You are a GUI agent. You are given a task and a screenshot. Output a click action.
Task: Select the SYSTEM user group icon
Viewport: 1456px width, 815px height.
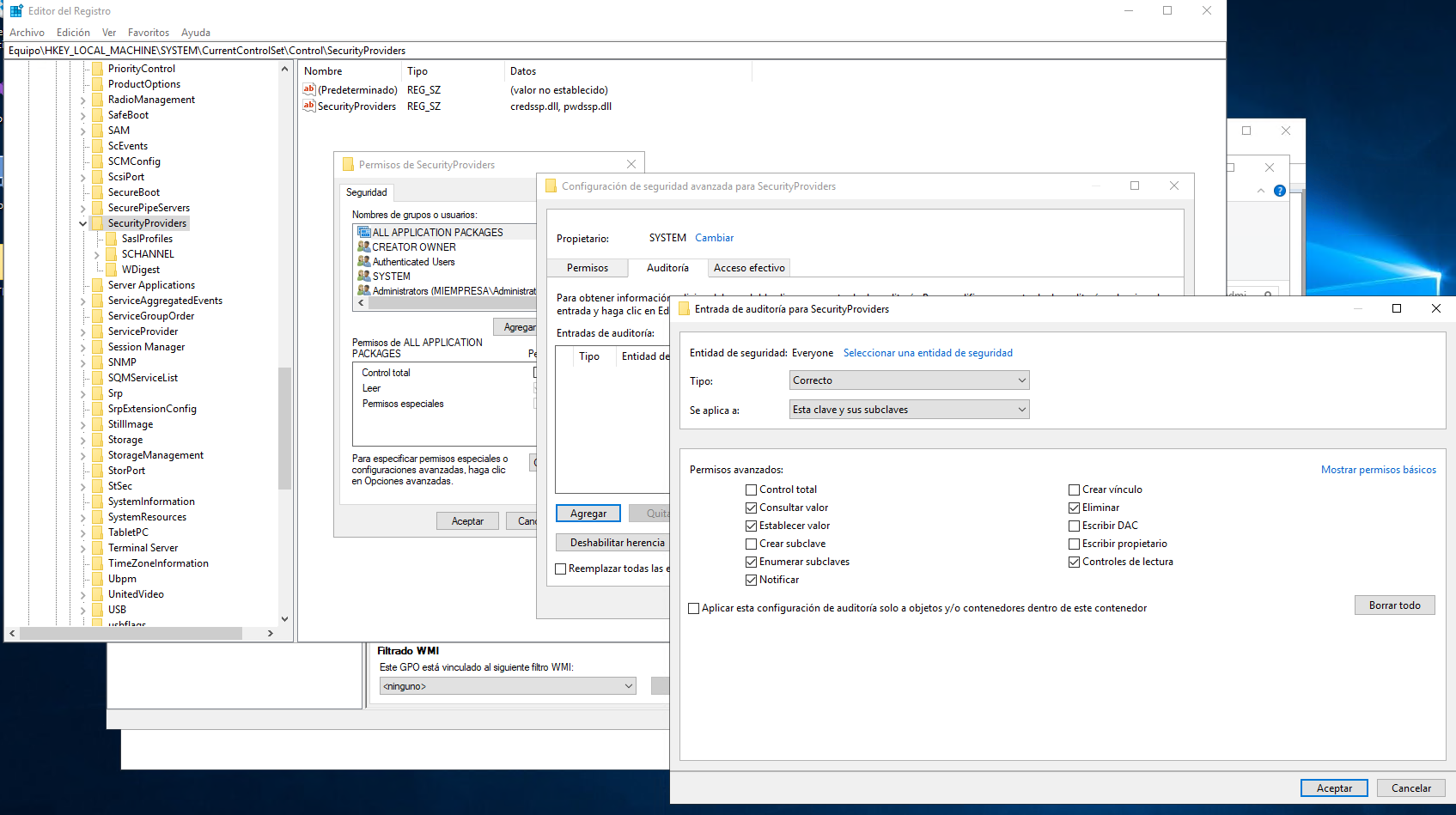[364, 277]
